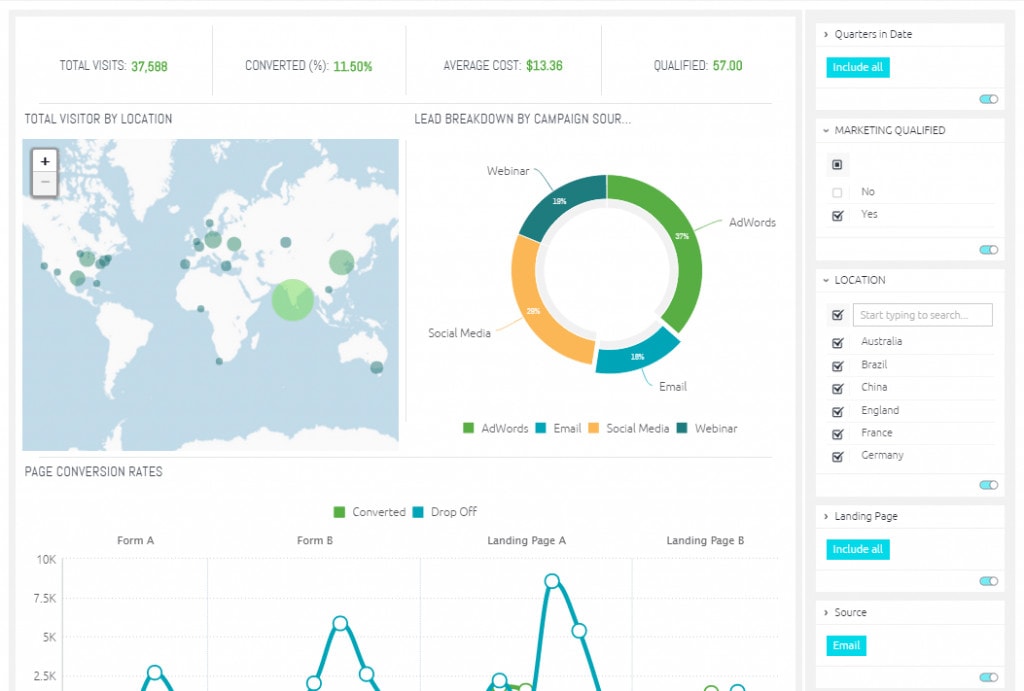
Task: Click the China bubble on the map
Action: pos(341,263)
